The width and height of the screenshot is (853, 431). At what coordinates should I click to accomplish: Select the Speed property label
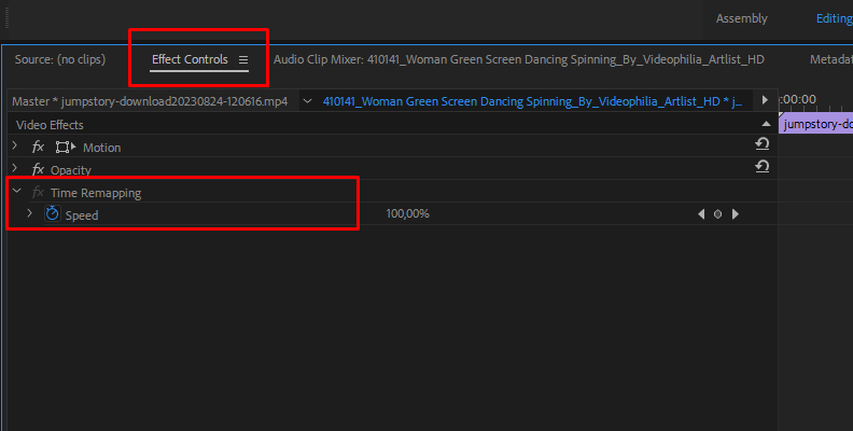coord(82,216)
